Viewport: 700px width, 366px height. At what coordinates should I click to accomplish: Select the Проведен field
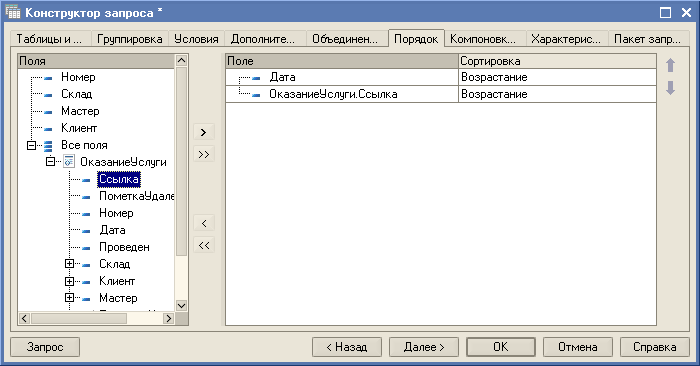coord(124,247)
